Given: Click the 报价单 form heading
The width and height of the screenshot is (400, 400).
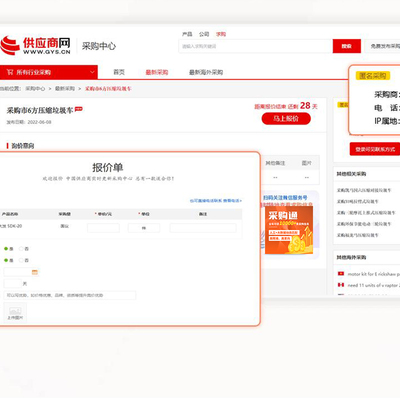Looking at the screenshot, I should 108,167.
